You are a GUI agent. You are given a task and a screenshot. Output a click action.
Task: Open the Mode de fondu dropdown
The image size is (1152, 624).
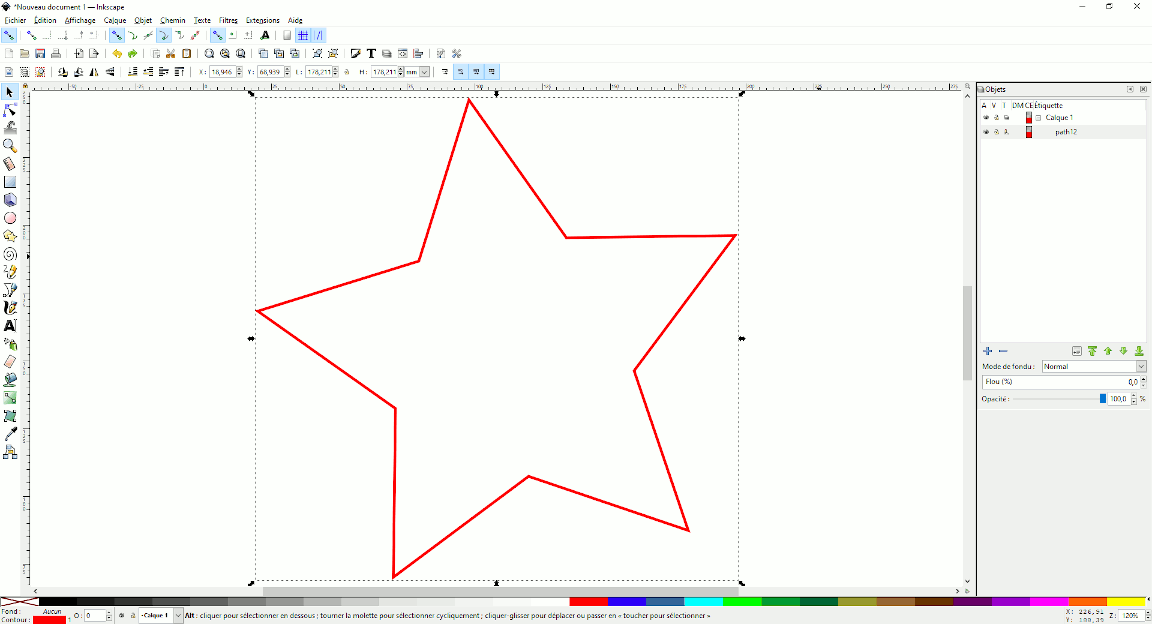click(x=1094, y=367)
